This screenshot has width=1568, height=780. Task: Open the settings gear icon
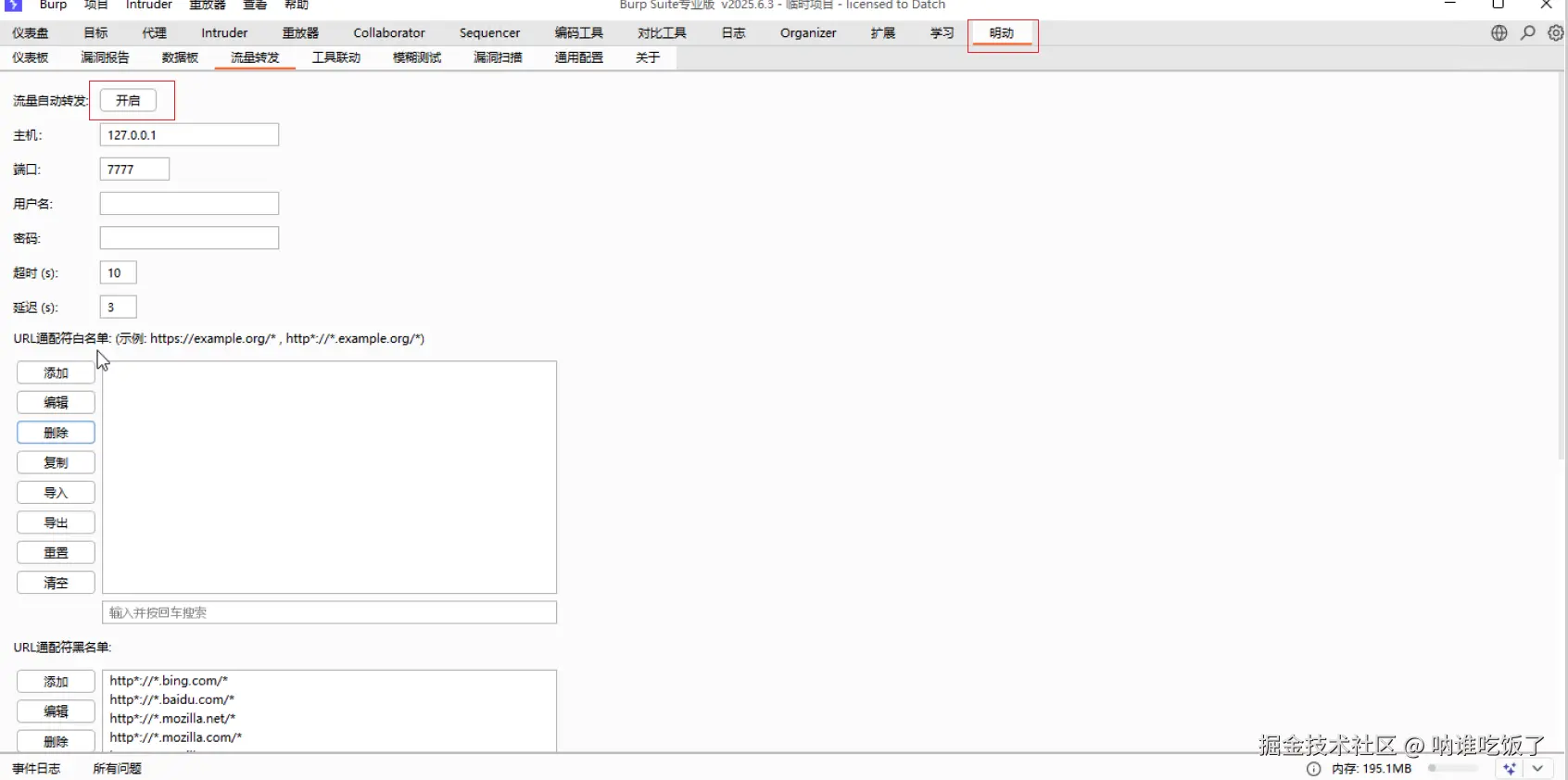click(1556, 32)
